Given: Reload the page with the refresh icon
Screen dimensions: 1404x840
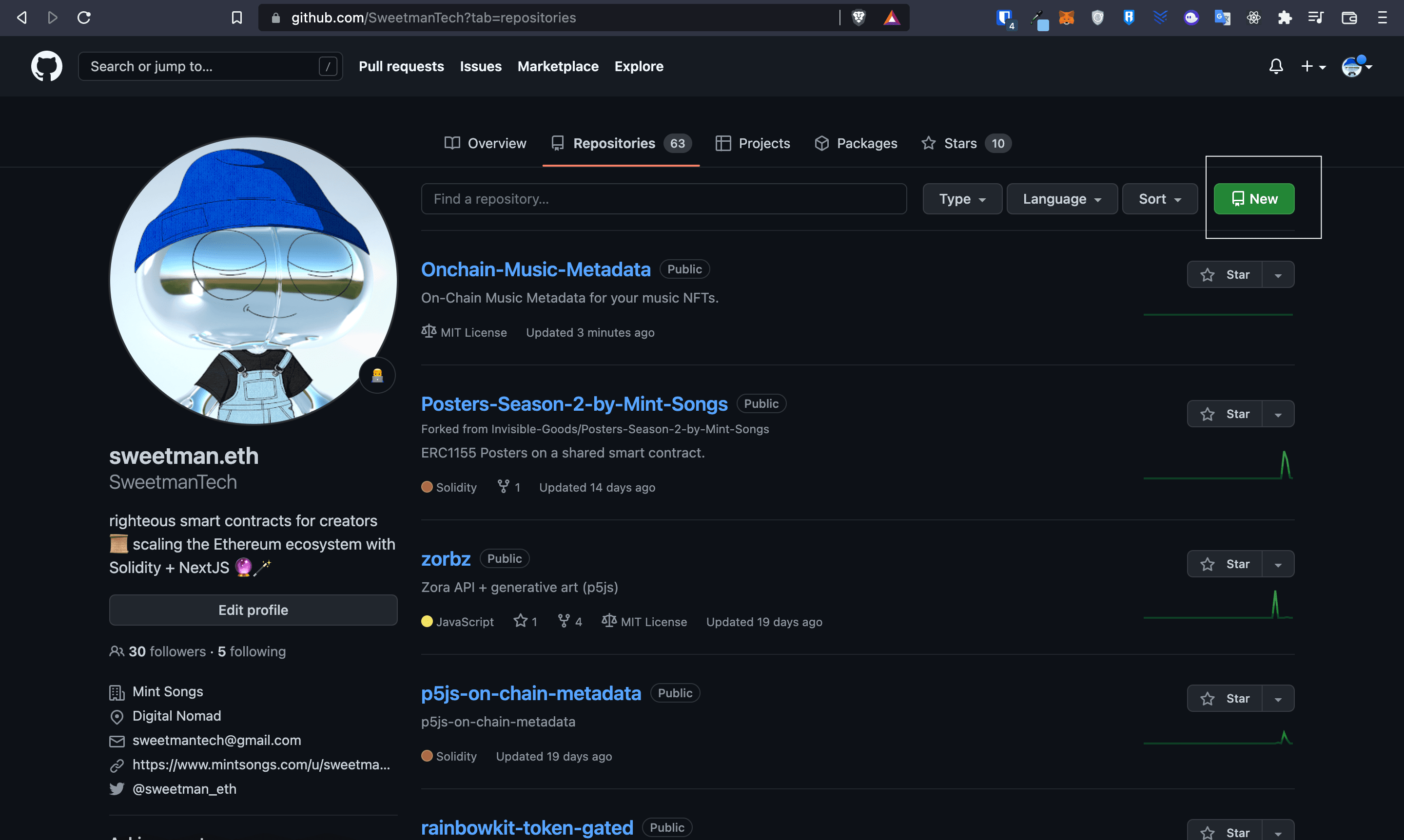Looking at the screenshot, I should (x=84, y=18).
